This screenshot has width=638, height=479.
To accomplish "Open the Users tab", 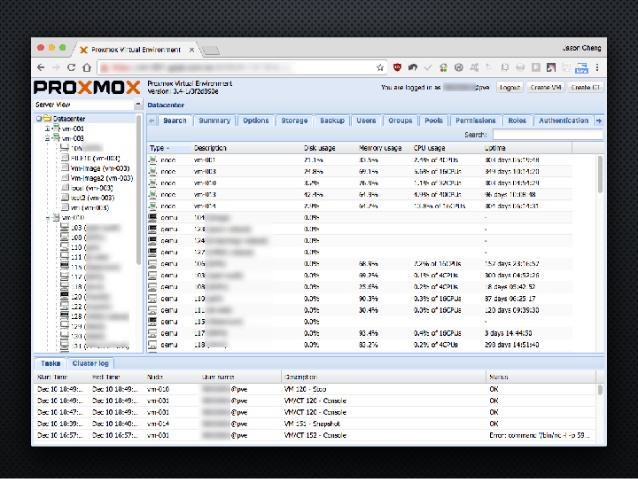I will click(x=366, y=120).
